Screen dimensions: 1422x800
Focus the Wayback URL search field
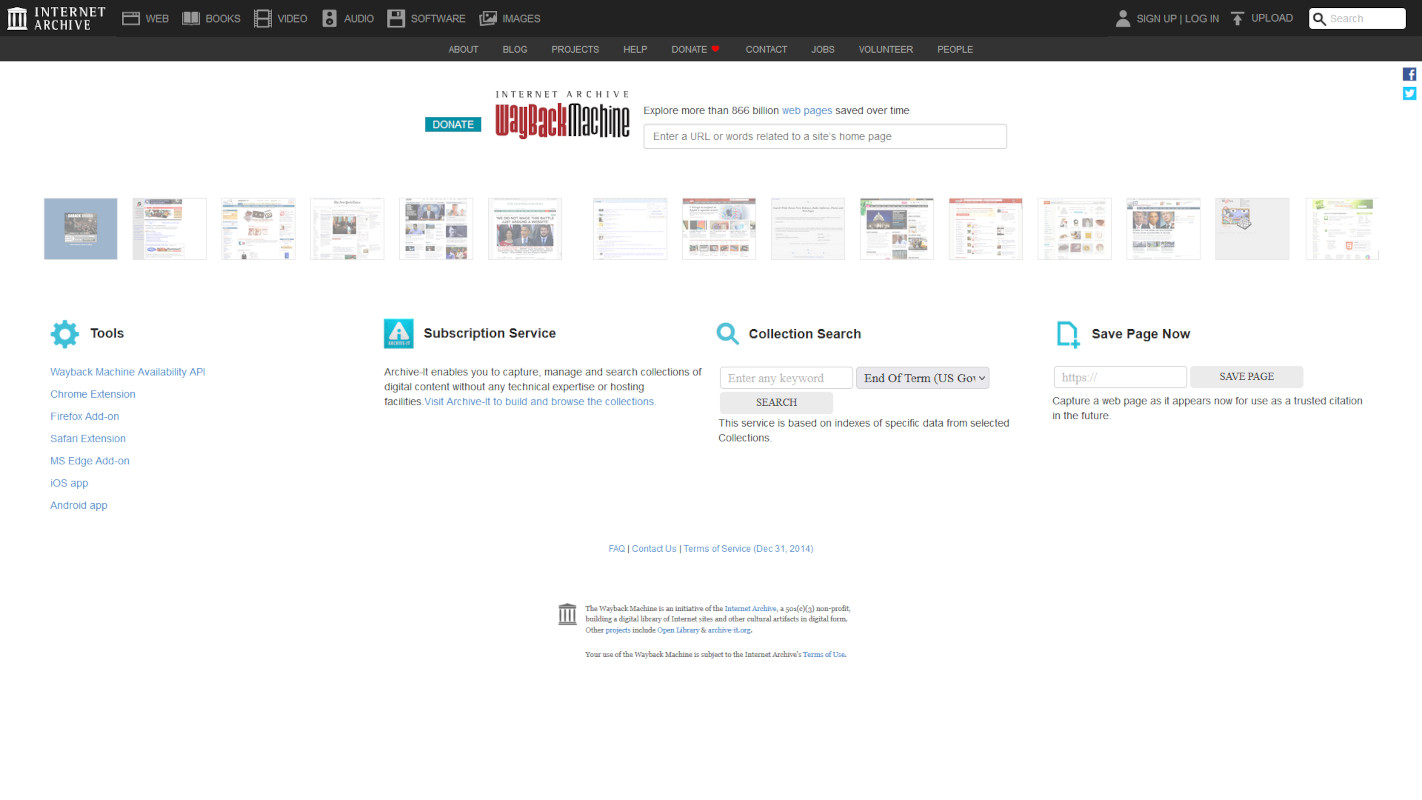[x=825, y=136]
